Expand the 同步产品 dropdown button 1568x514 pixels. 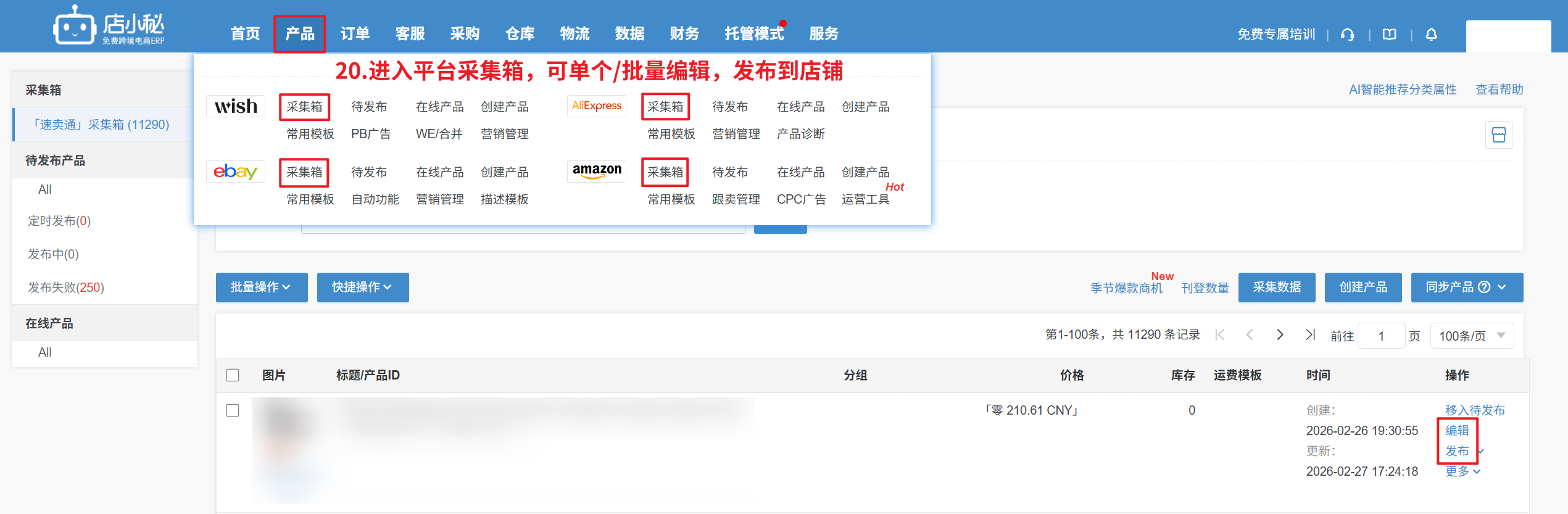pyautogui.click(x=1466, y=288)
